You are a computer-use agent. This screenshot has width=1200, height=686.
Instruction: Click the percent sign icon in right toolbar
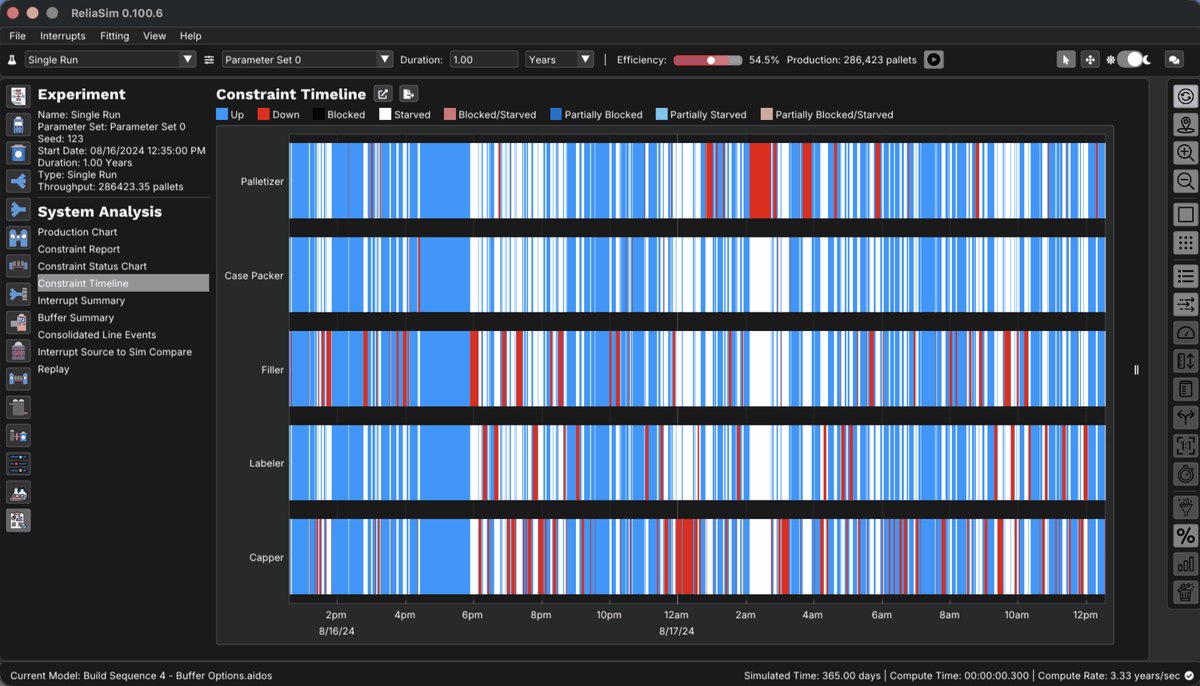[x=1185, y=537]
